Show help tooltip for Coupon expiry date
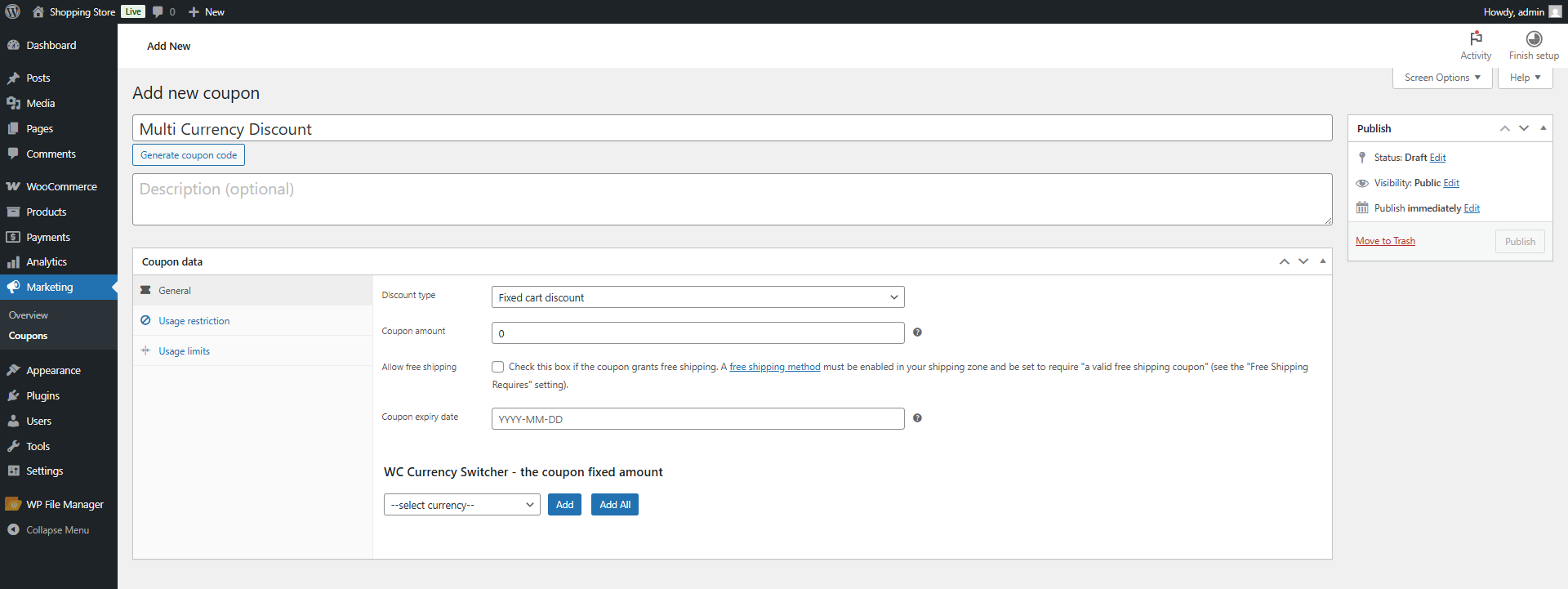 pos(917,418)
